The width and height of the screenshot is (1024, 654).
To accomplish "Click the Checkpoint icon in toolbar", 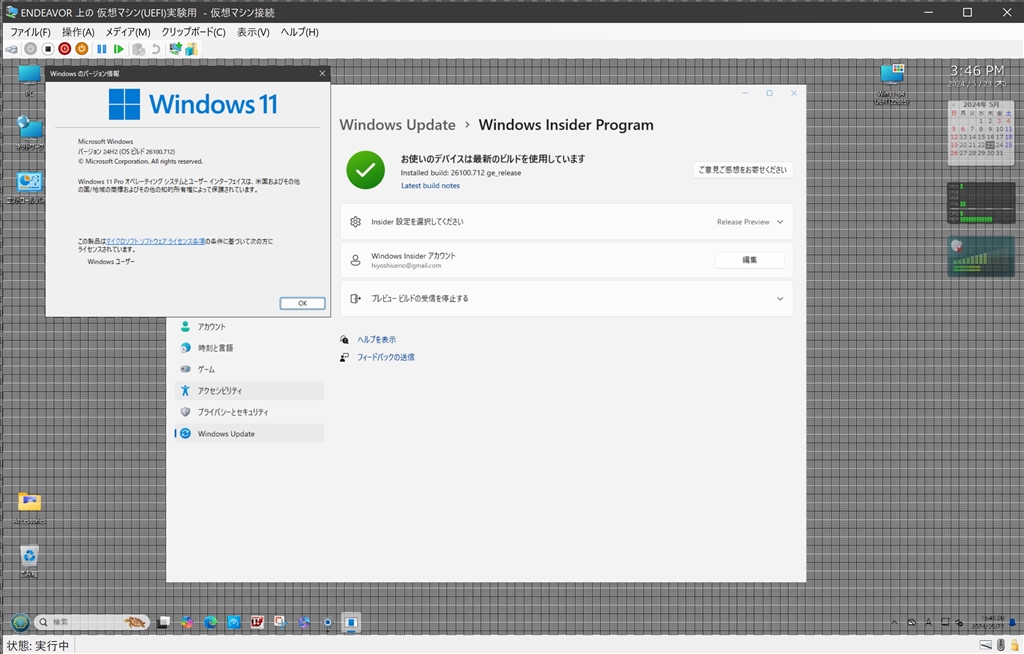I will (x=138, y=49).
